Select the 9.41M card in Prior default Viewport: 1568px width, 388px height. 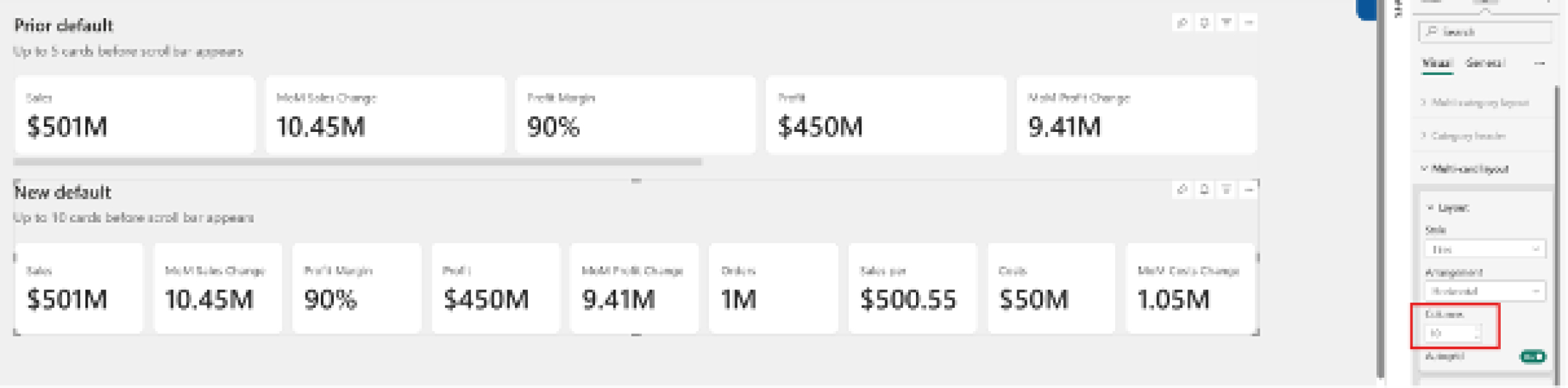coord(1137,115)
